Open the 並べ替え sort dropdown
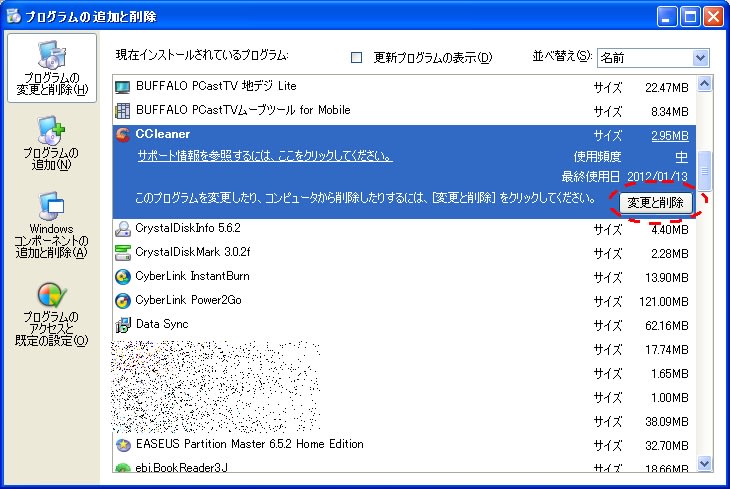Viewport: 730px width, 489px height. click(653, 58)
